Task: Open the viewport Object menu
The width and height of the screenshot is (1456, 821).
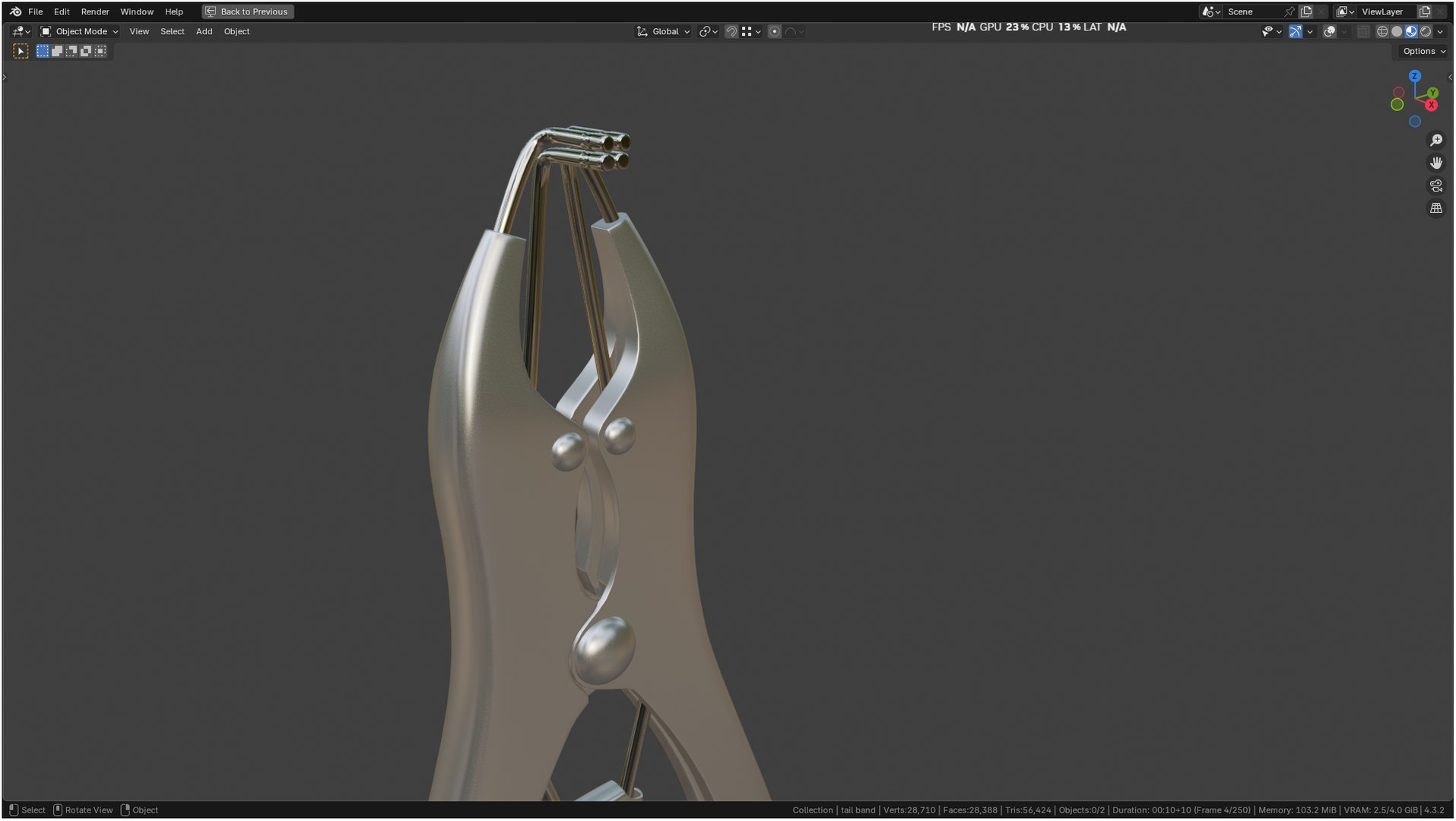Action: pos(236,31)
